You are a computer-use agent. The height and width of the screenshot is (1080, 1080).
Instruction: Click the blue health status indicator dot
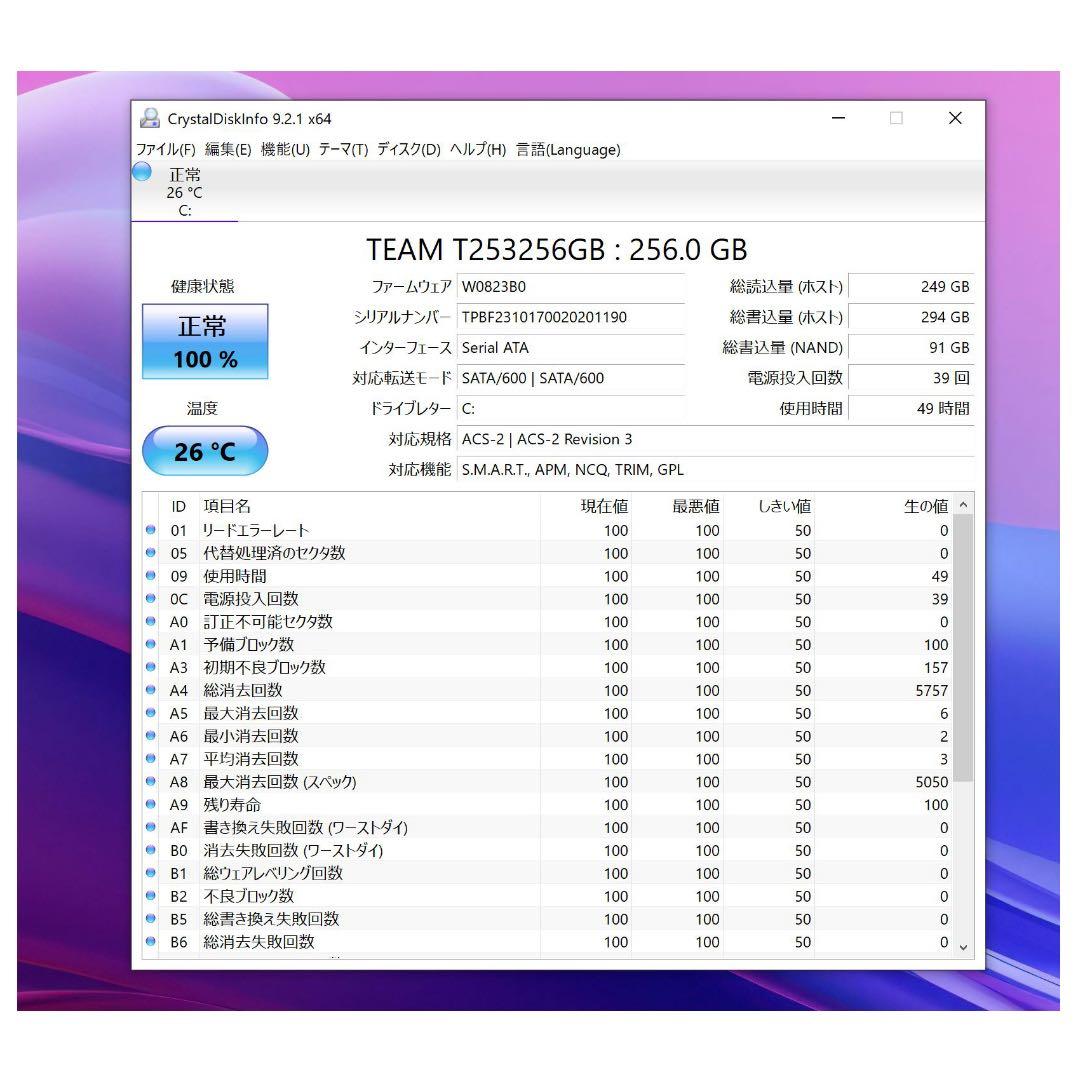pyautogui.click(x=141, y=174)
